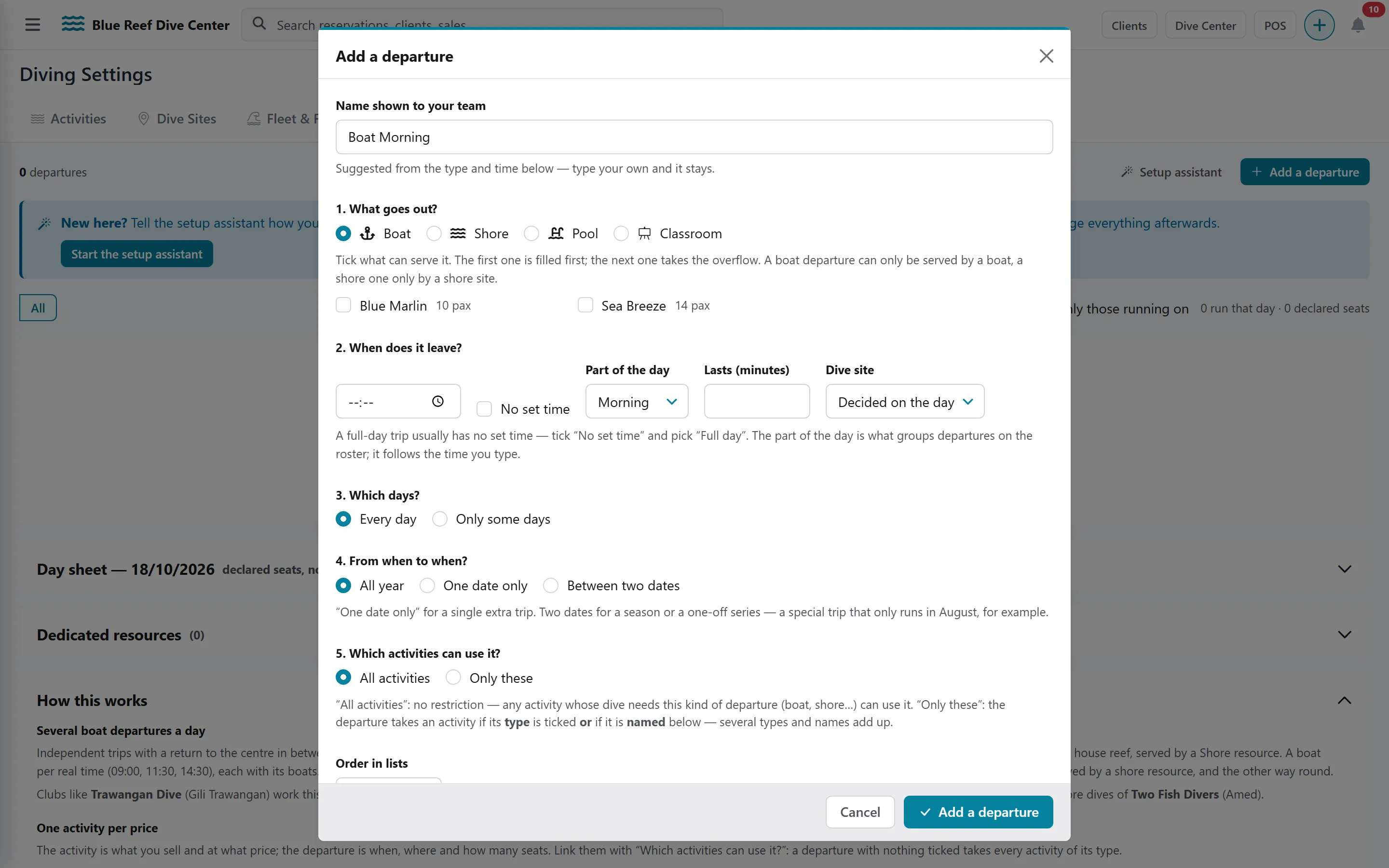Click the round plus icon in header
1389x868 pixels.
point(1319,25)
